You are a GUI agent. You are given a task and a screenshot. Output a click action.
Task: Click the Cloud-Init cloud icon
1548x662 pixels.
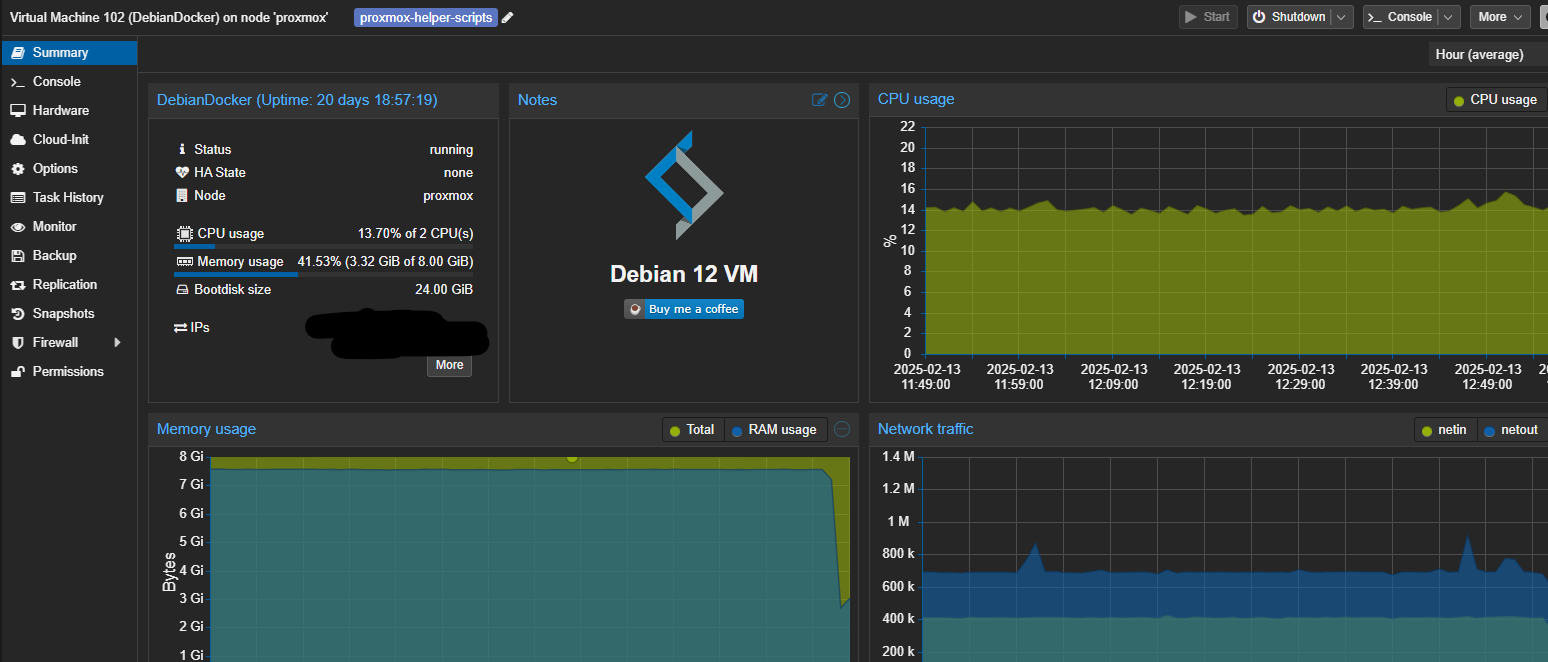click(x=17, y=140)
